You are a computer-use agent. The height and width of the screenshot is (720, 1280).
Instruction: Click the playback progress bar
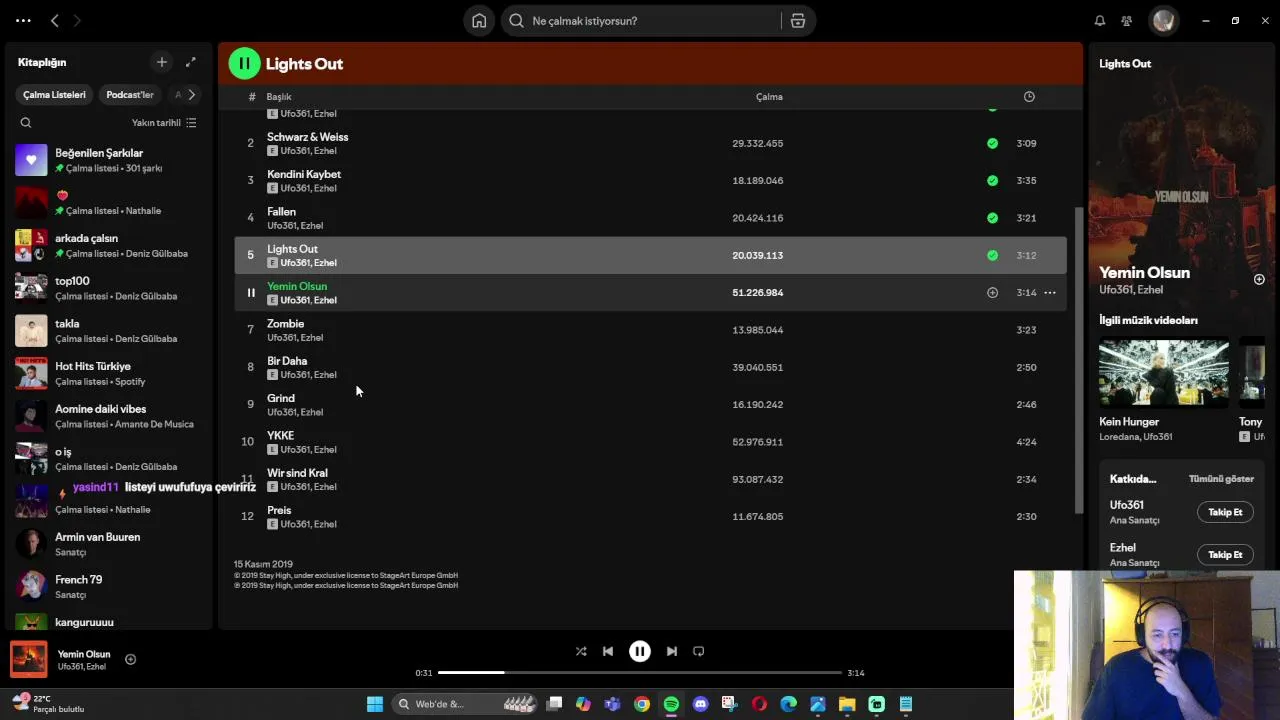click(640, 673)
